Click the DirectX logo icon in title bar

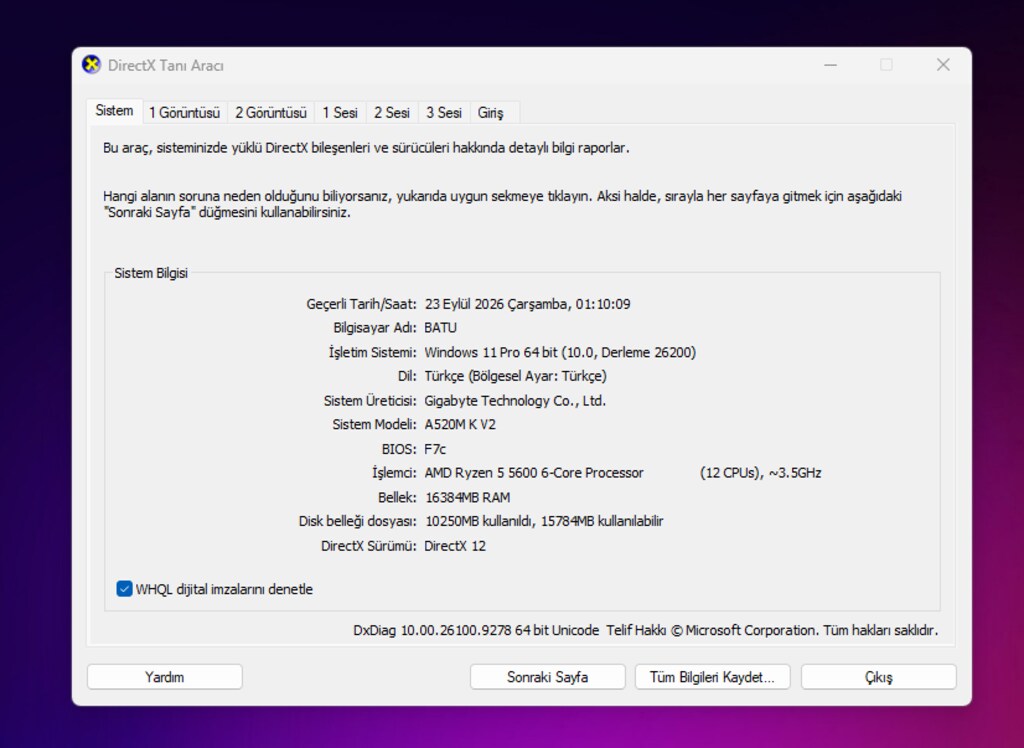tap(91, 65)
